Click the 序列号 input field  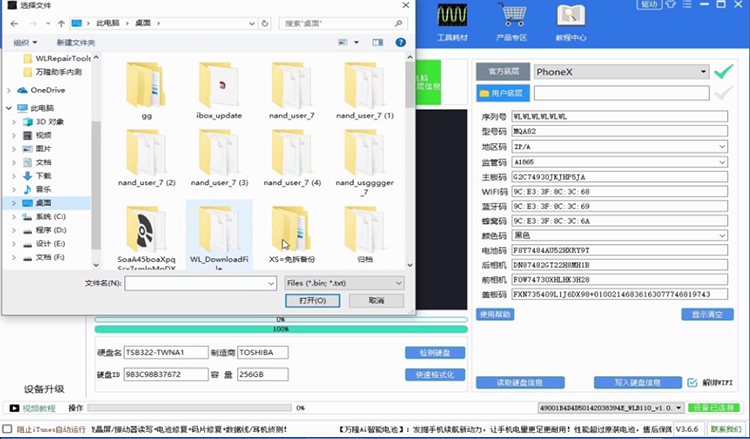[x=620, y=116]
